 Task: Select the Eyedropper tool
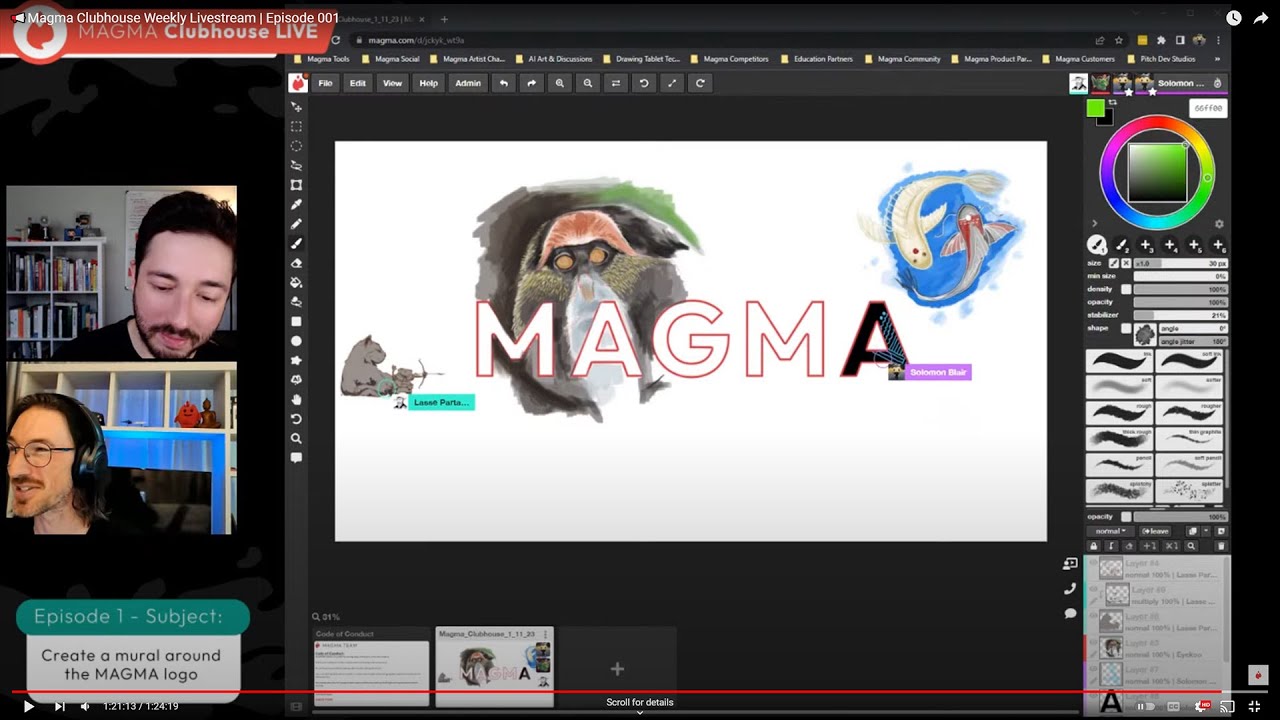coord(296,204)
